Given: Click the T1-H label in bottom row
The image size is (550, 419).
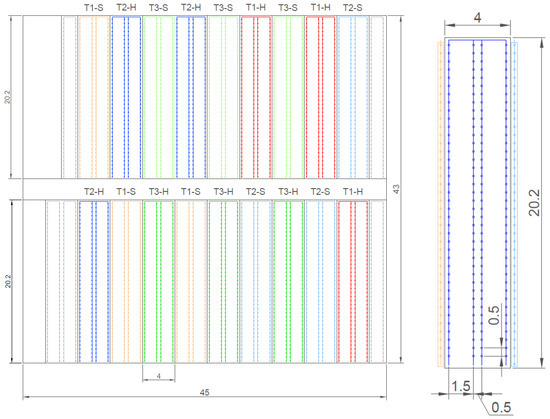Looking at the screenshot, I should point(353,192).
